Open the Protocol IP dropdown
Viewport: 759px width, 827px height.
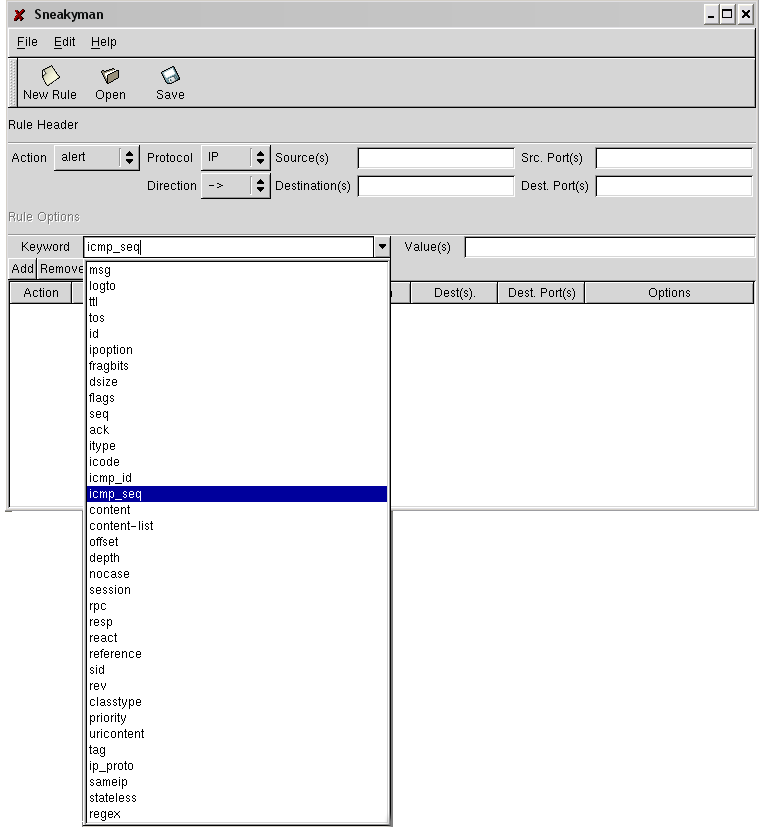tap(235, 158)
